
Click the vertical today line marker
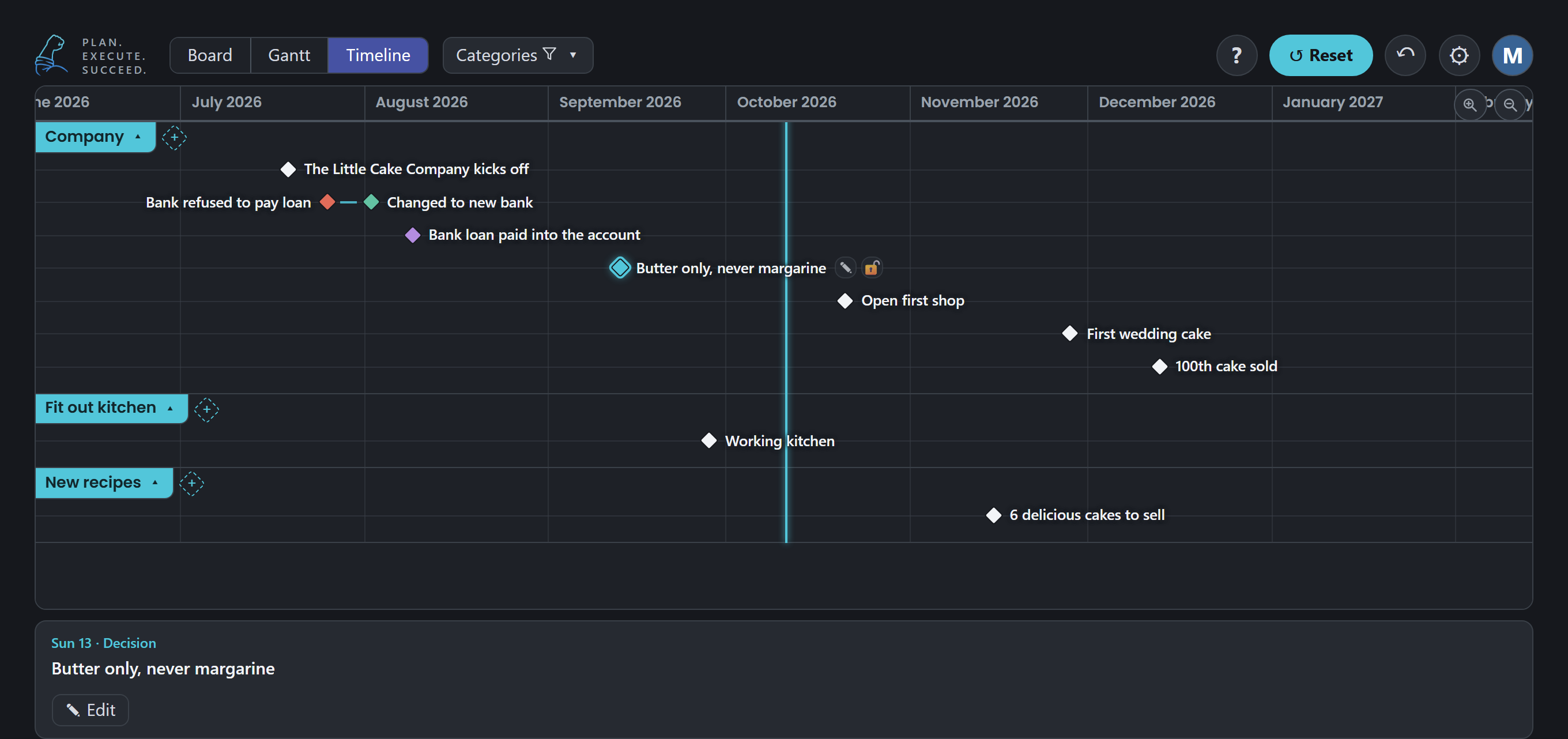tap(786, 332)
